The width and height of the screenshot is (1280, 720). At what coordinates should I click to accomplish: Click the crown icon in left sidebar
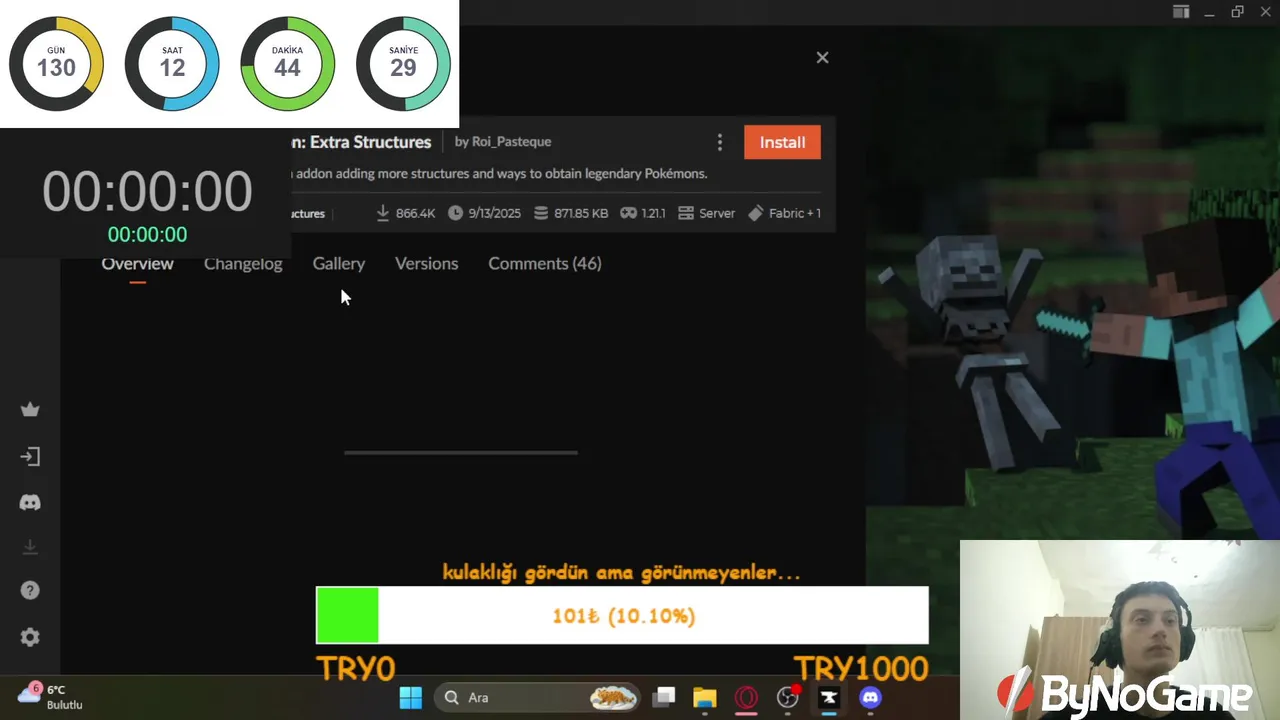[x=30, y=409]
